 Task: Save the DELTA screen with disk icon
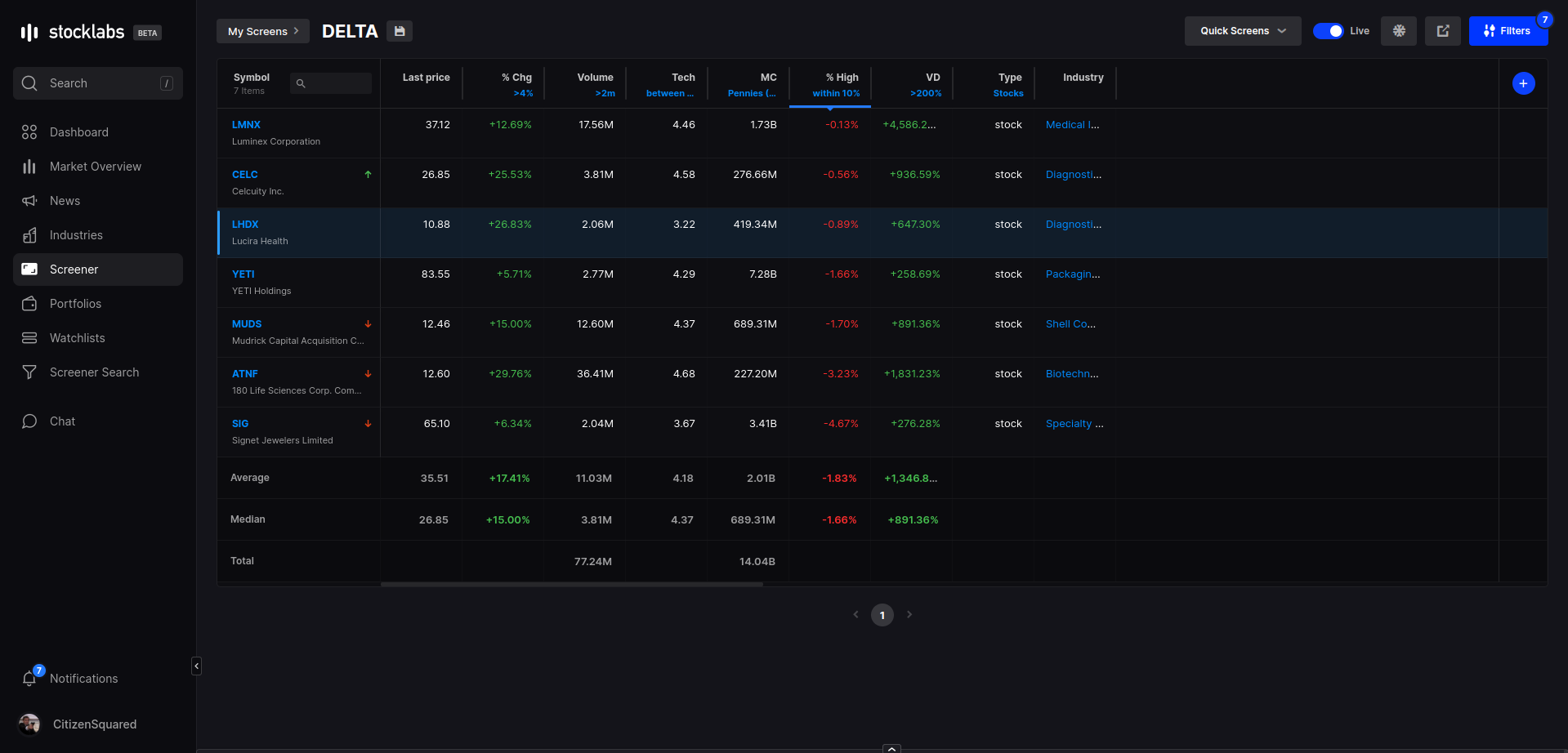pyautogui.click(x=400, y=31)
